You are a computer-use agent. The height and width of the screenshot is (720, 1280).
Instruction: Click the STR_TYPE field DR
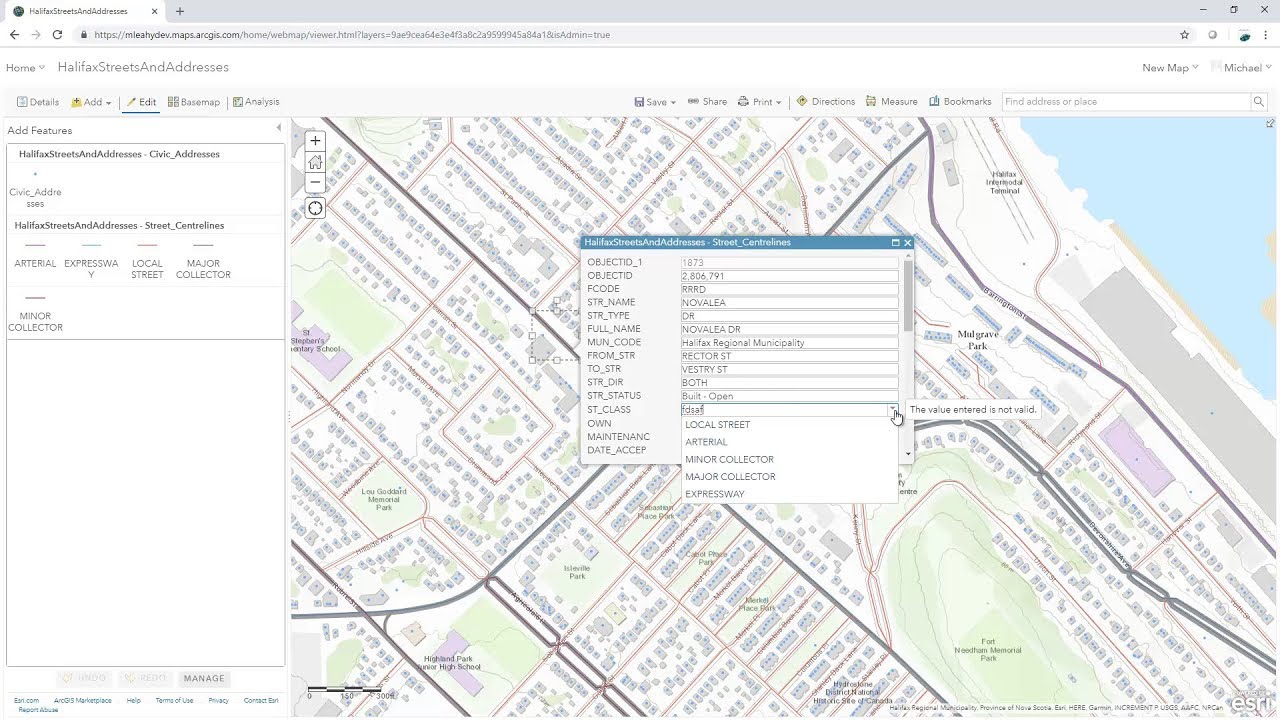tap(789, 316)
